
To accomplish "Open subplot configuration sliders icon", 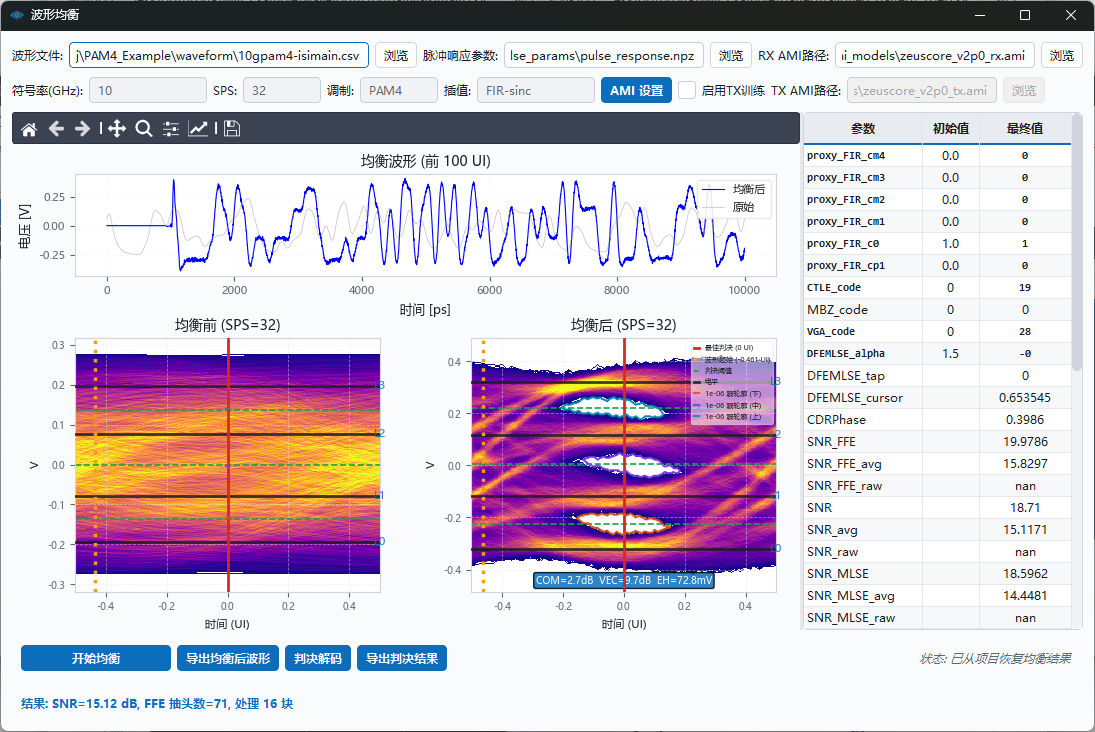I will (x=171, y=129).
